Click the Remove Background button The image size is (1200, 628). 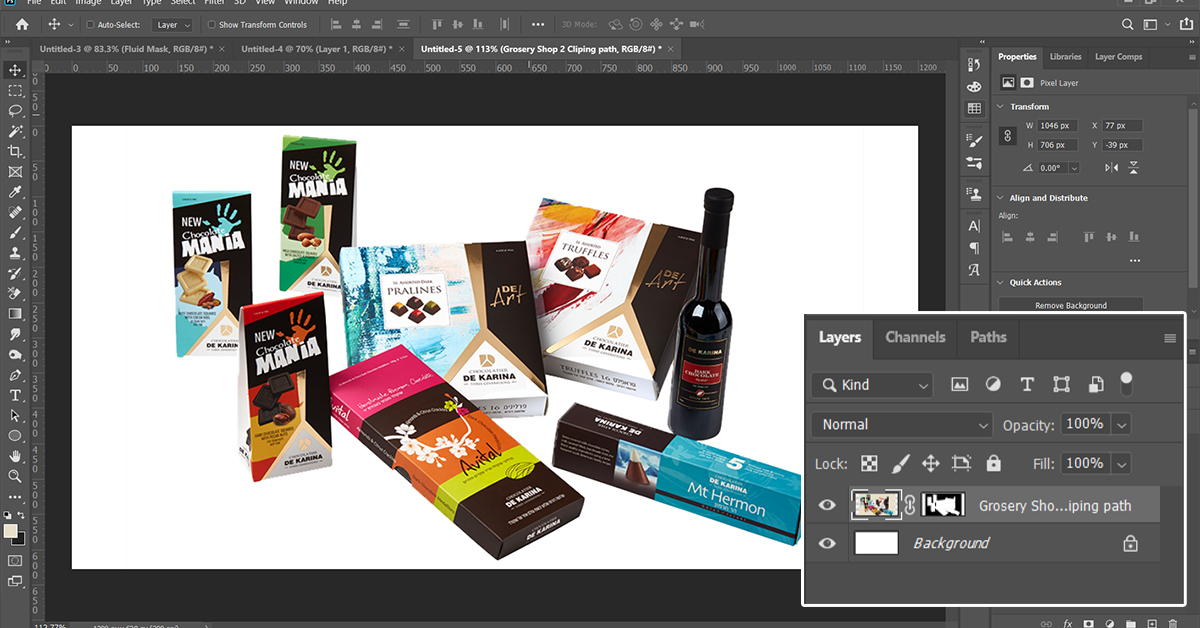pyautogui.click(x=1070, y=305)
